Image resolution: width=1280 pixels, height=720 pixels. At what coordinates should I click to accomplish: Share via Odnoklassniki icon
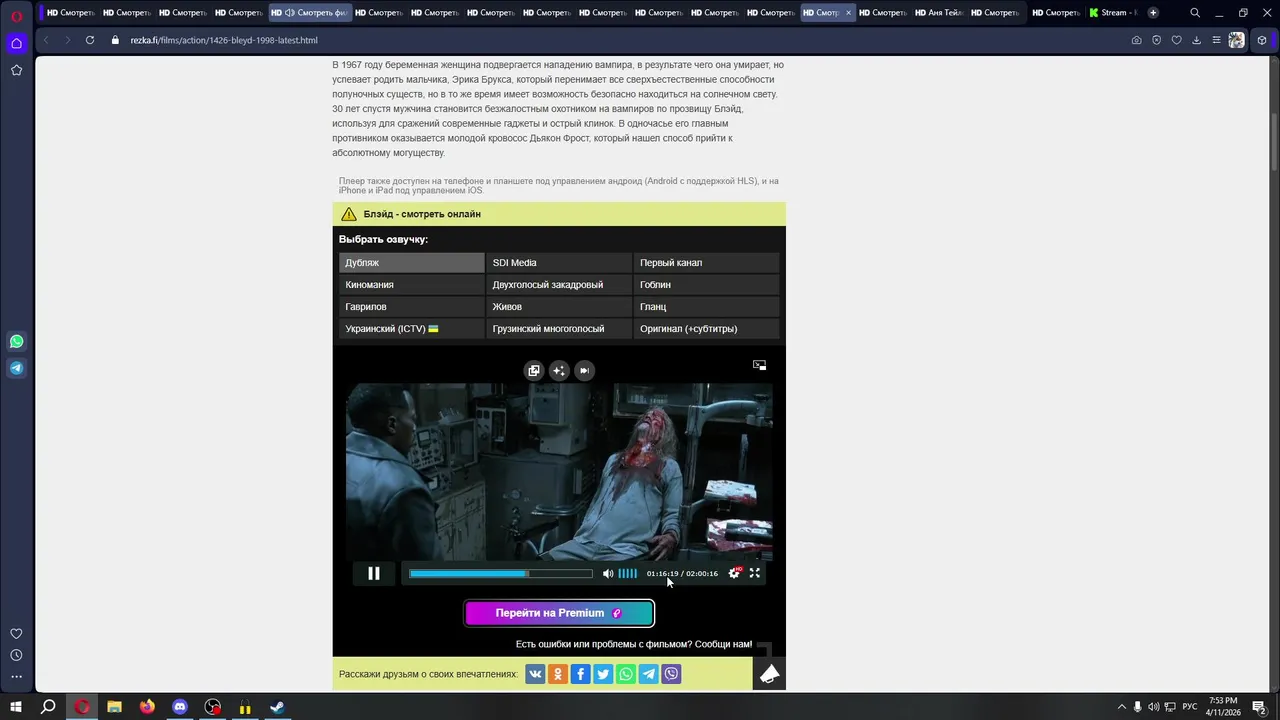coord(558,674)
